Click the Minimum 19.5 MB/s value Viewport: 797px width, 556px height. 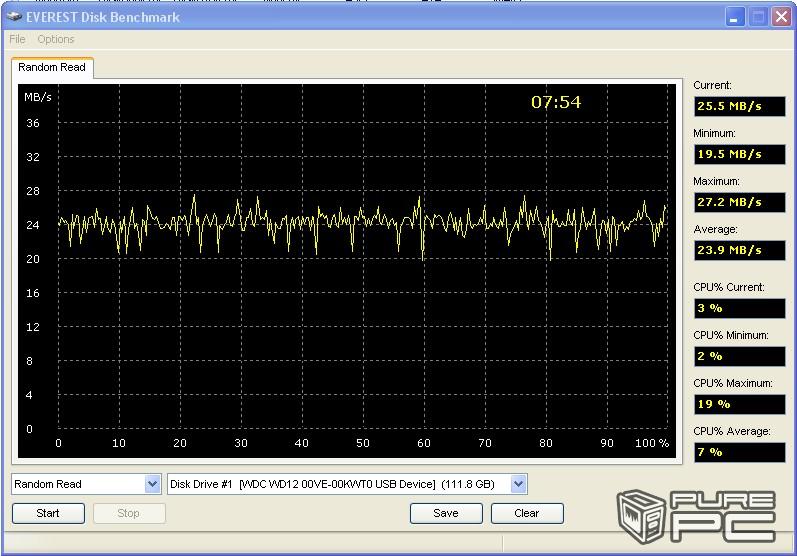pyautogui.click(x=740, y=154)
